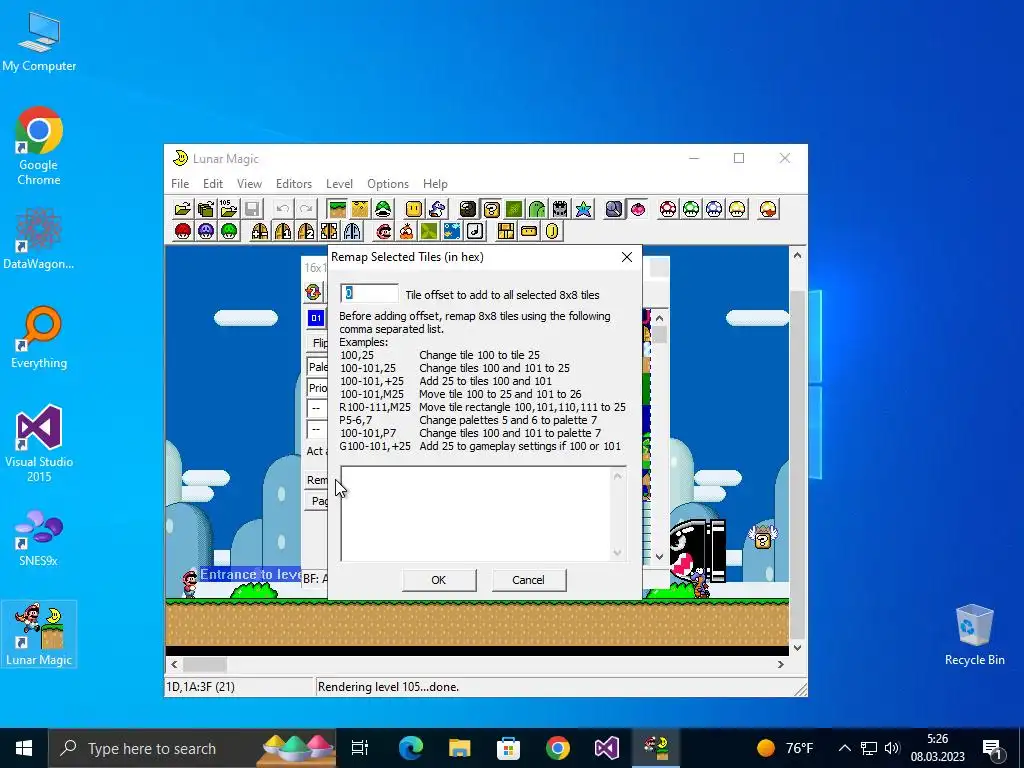1024x768 pixels.
Task: Click the door icon with four arrows
Action: [329, 231]
